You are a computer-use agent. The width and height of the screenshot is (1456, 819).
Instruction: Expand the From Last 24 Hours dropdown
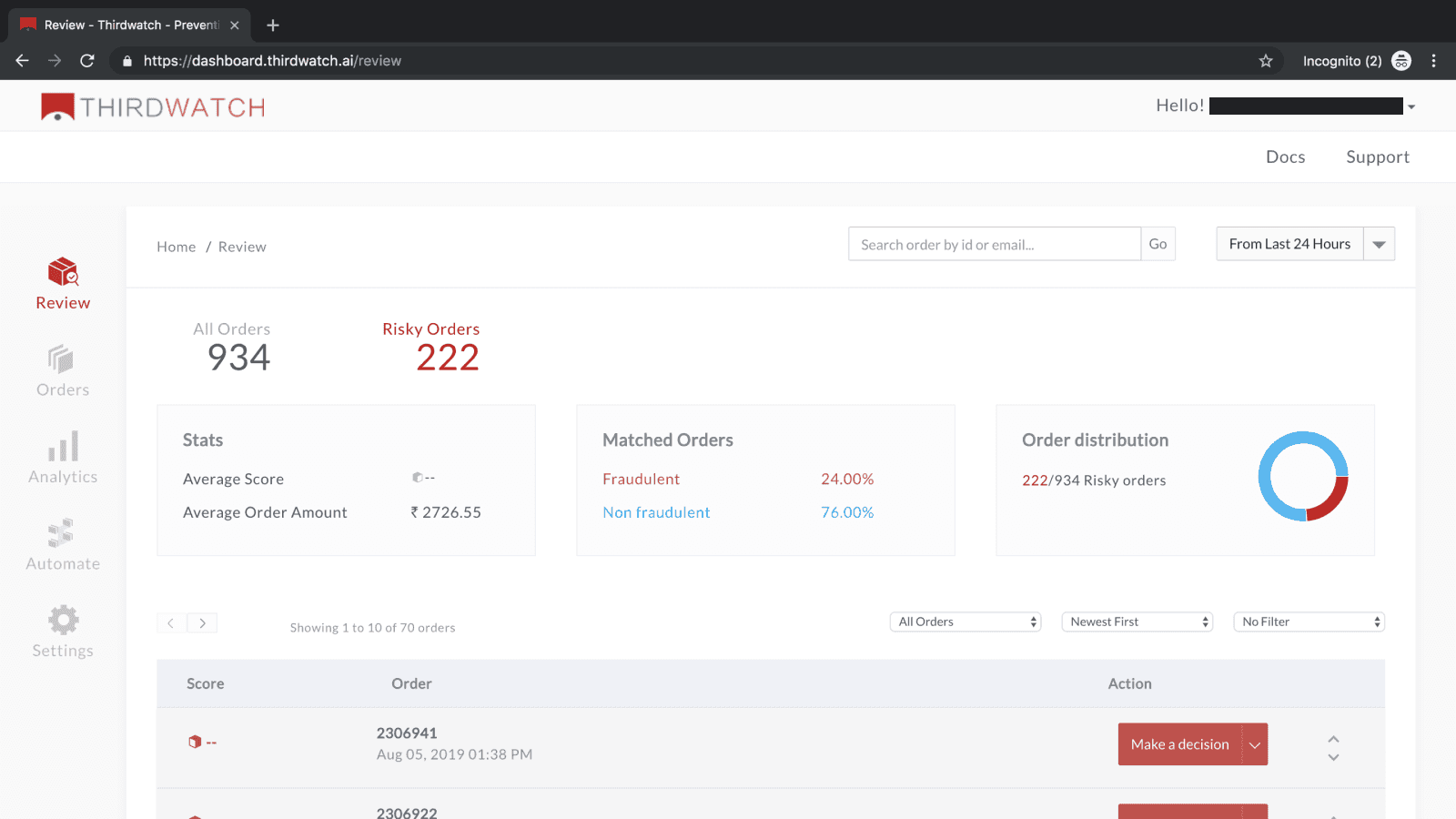click(x=1379, y=244)
